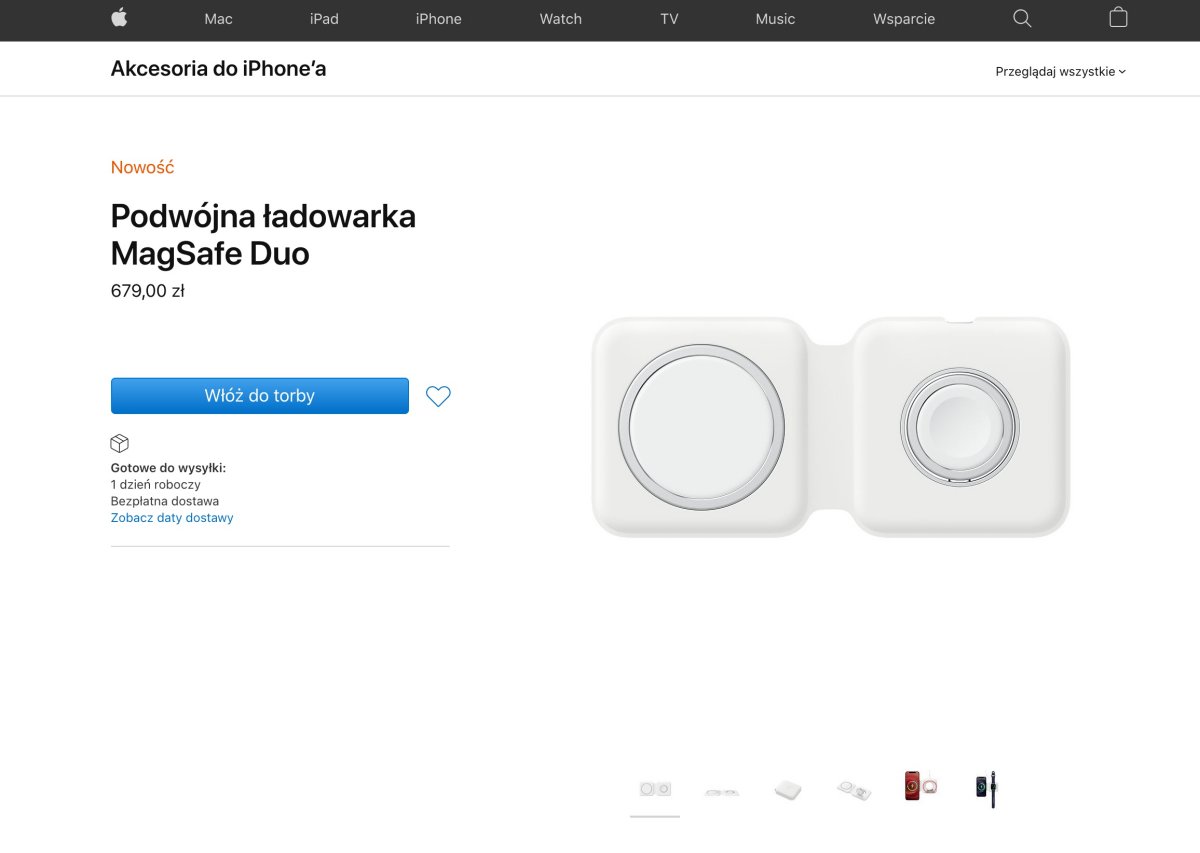The height and width of the screenshot is (853, 1200).
Task: Select the second side-view thumbnail
Action: pyautogui.click(x=721, y=791)
